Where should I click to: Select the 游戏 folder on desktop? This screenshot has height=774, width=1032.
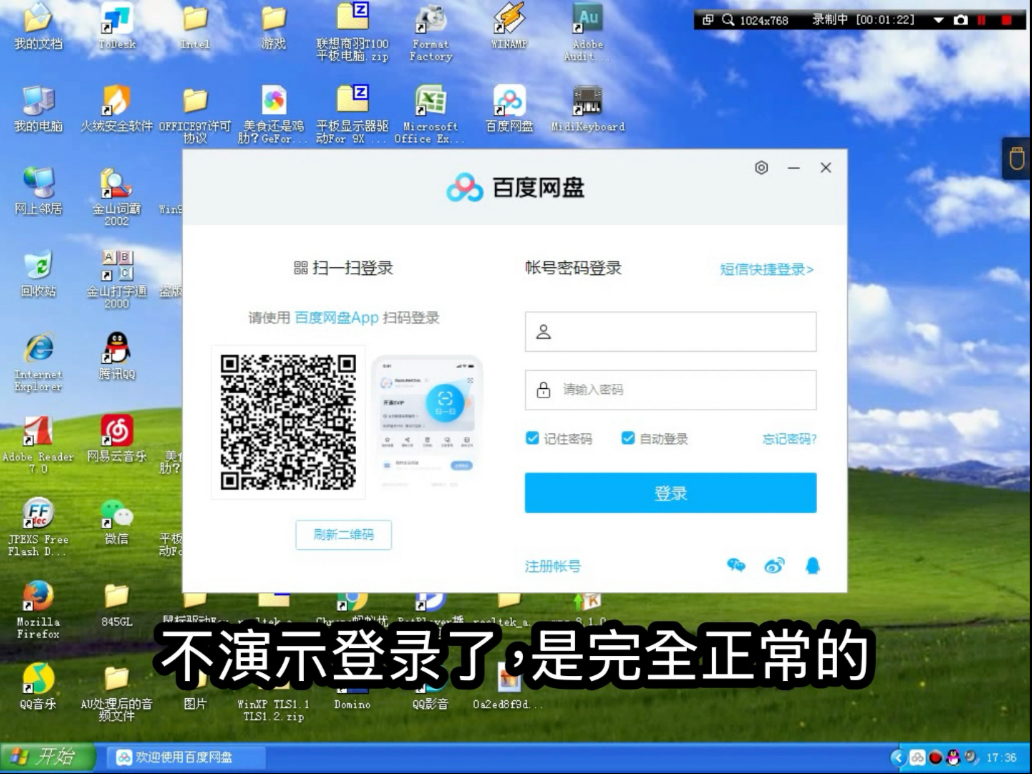(x=273, y=28)
